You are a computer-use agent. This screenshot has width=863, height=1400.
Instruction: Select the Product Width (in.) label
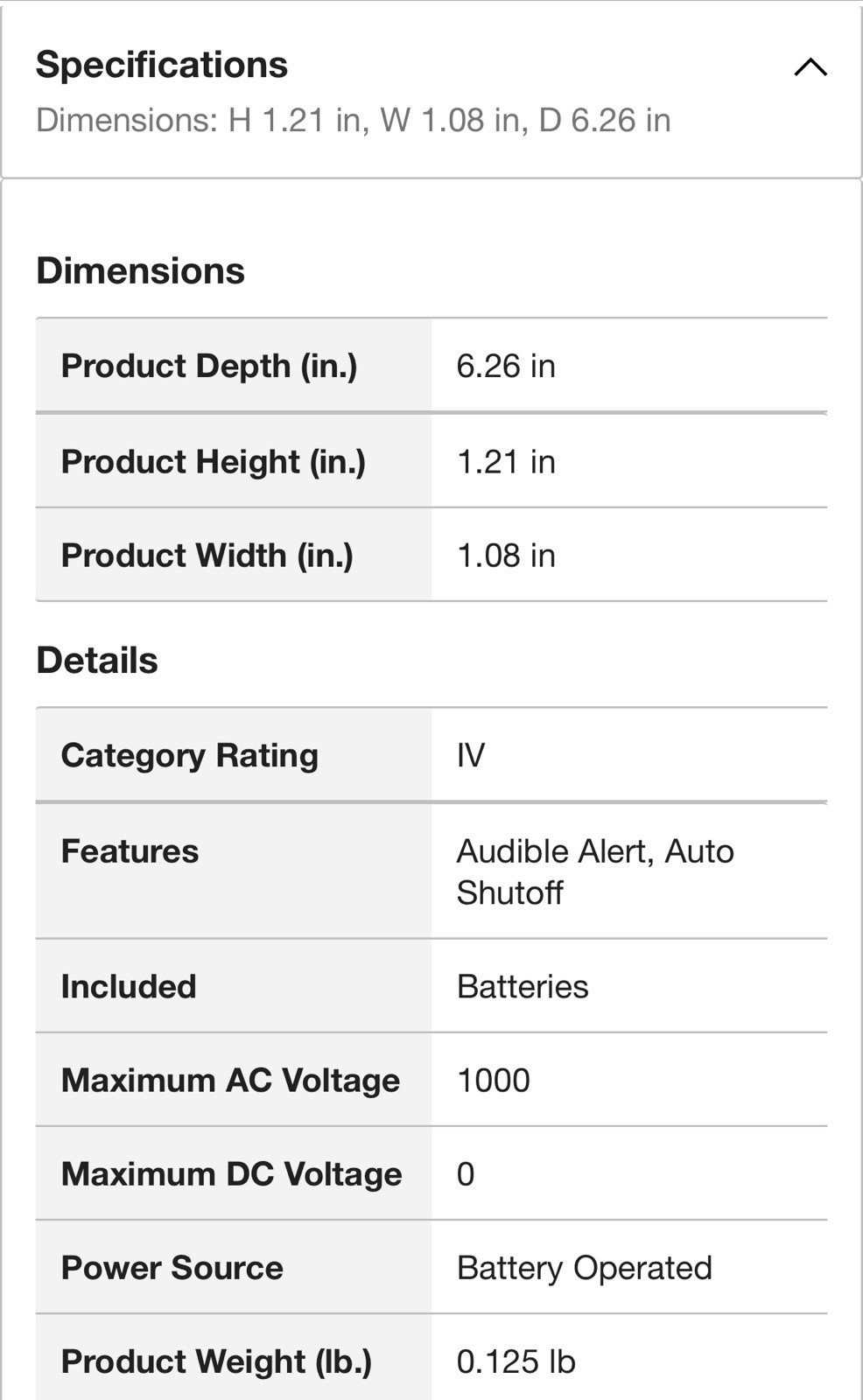coord(207,555)
